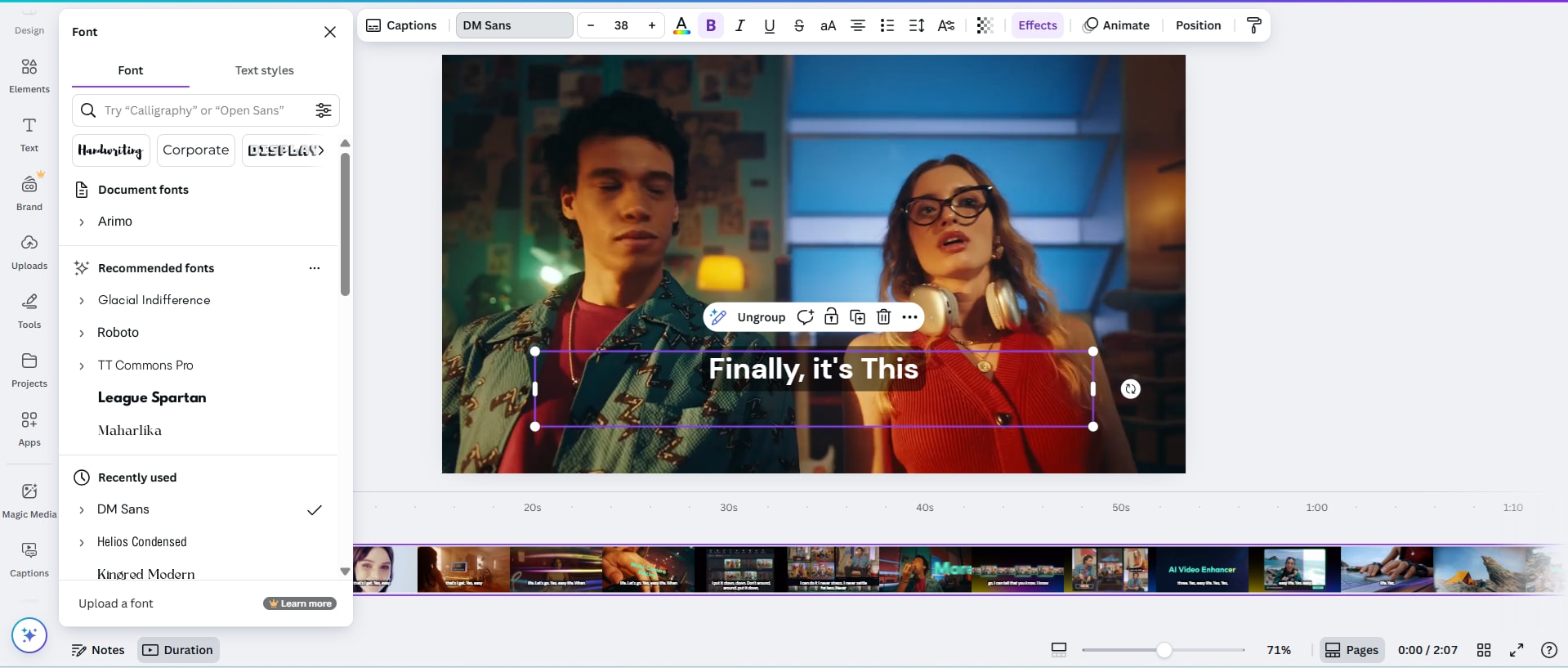This screenshot has width=1568, height=668.
Task: Show more font category chips arrow
Action: pyautogui.click(x=321, y=150)
